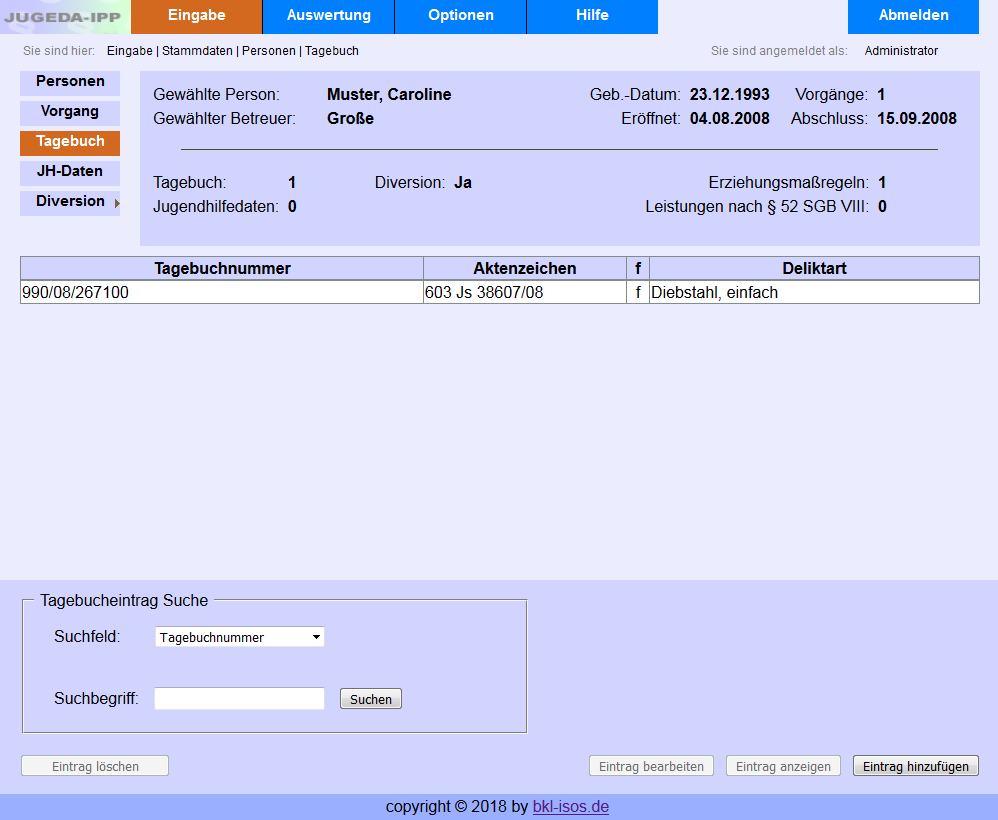Sort by Aktenzeichen column header
Screen dimensions: 998x820
click(525, 268)
